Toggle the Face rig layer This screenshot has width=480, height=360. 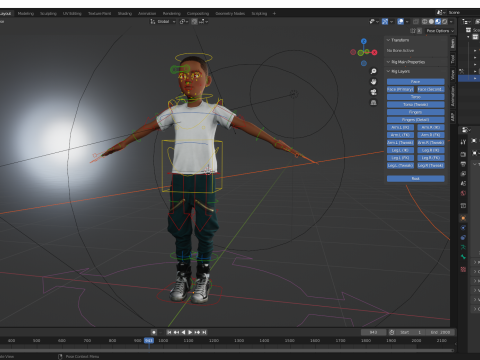tap(415, 82)
